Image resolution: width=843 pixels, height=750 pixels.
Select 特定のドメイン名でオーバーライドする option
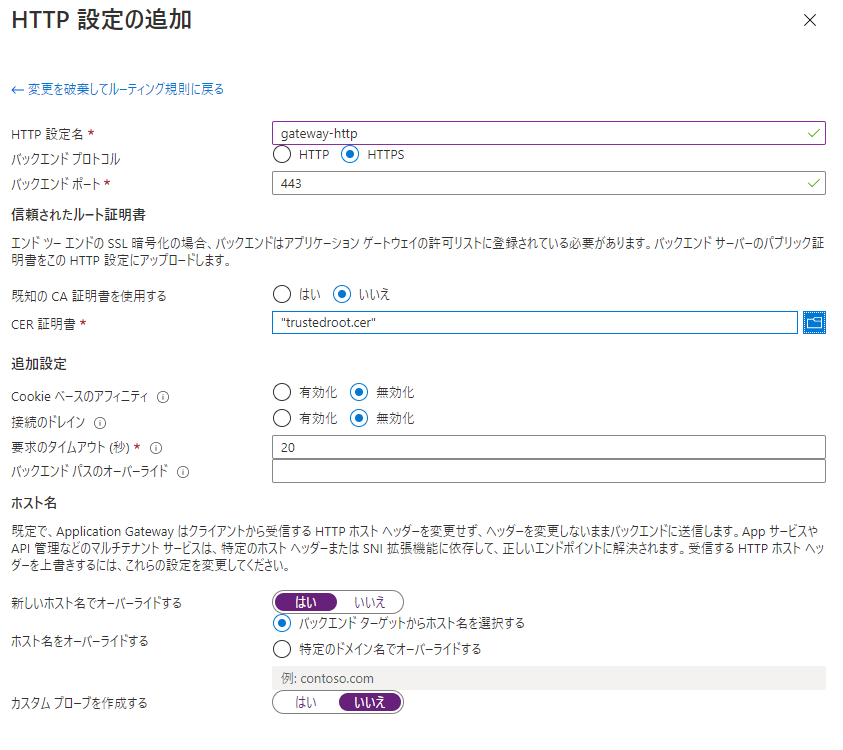(x=282, y=649)
